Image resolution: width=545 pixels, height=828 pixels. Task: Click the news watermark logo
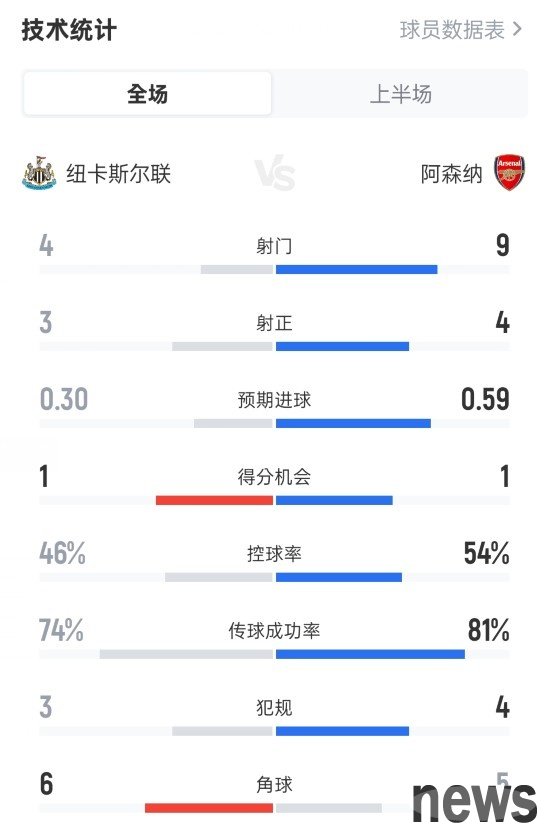[x=474, y=802]
